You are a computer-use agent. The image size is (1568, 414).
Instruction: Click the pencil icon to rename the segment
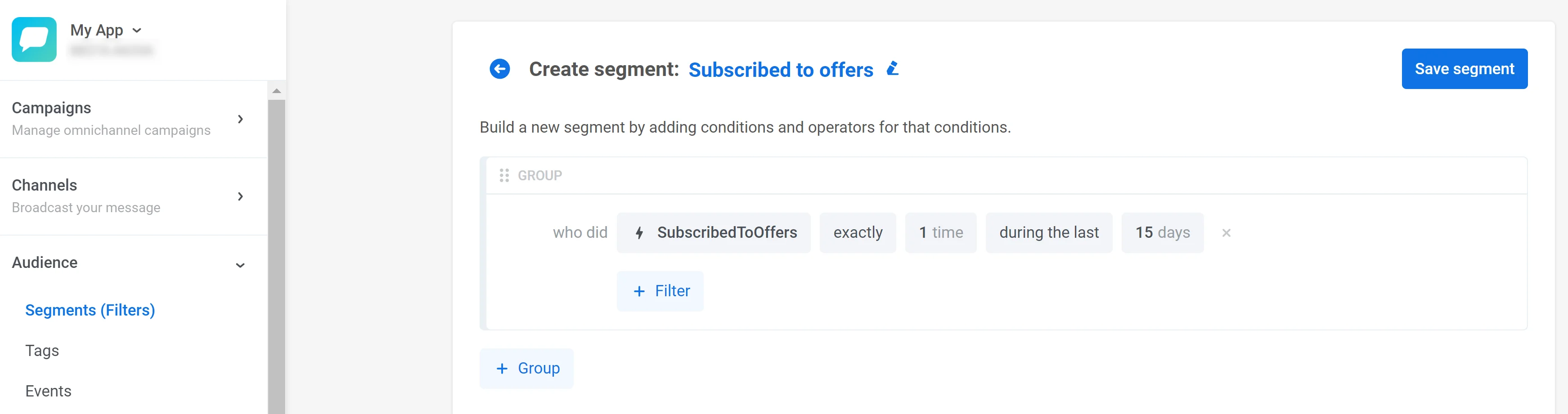click(892, 69)
